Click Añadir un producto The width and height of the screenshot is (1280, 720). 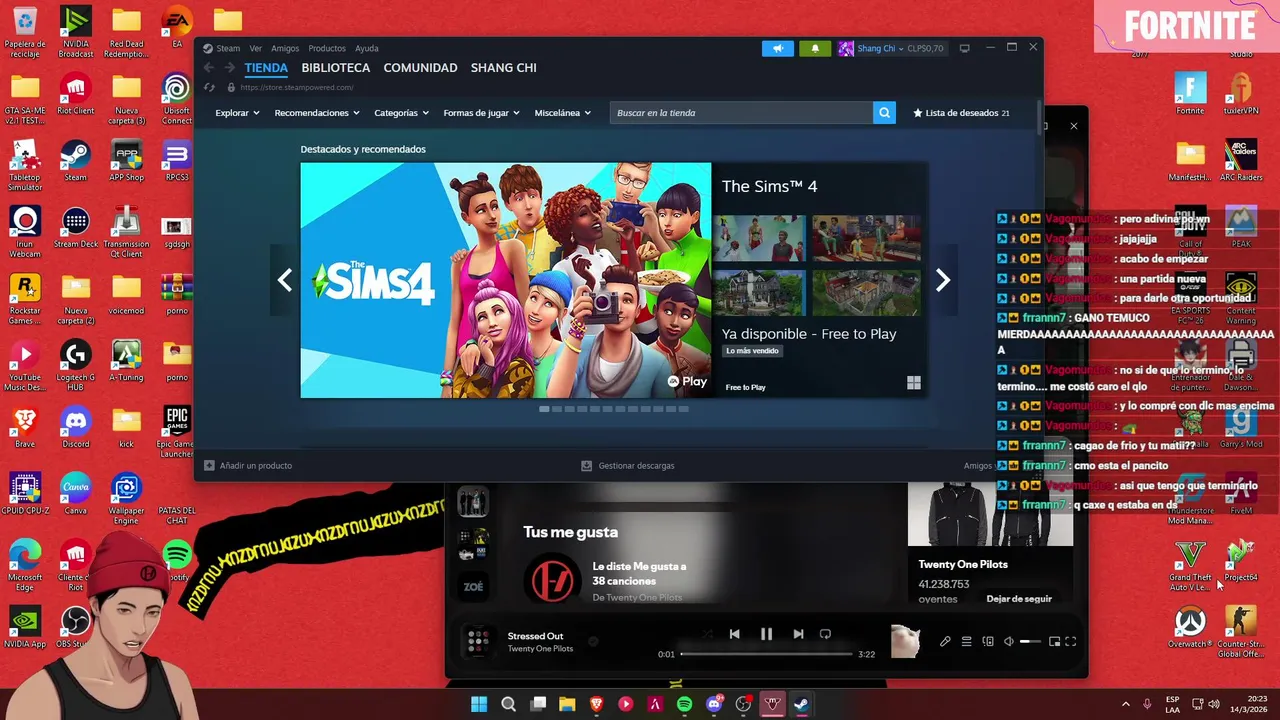[x=248, y=465]
